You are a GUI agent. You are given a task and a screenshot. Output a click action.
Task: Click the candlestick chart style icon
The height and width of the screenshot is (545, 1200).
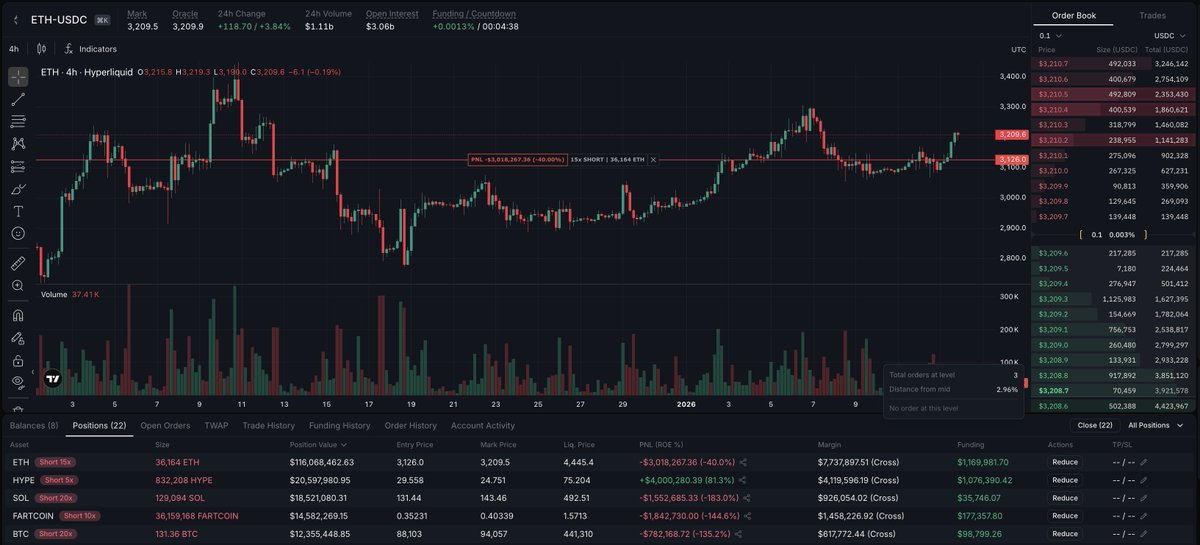41,48
